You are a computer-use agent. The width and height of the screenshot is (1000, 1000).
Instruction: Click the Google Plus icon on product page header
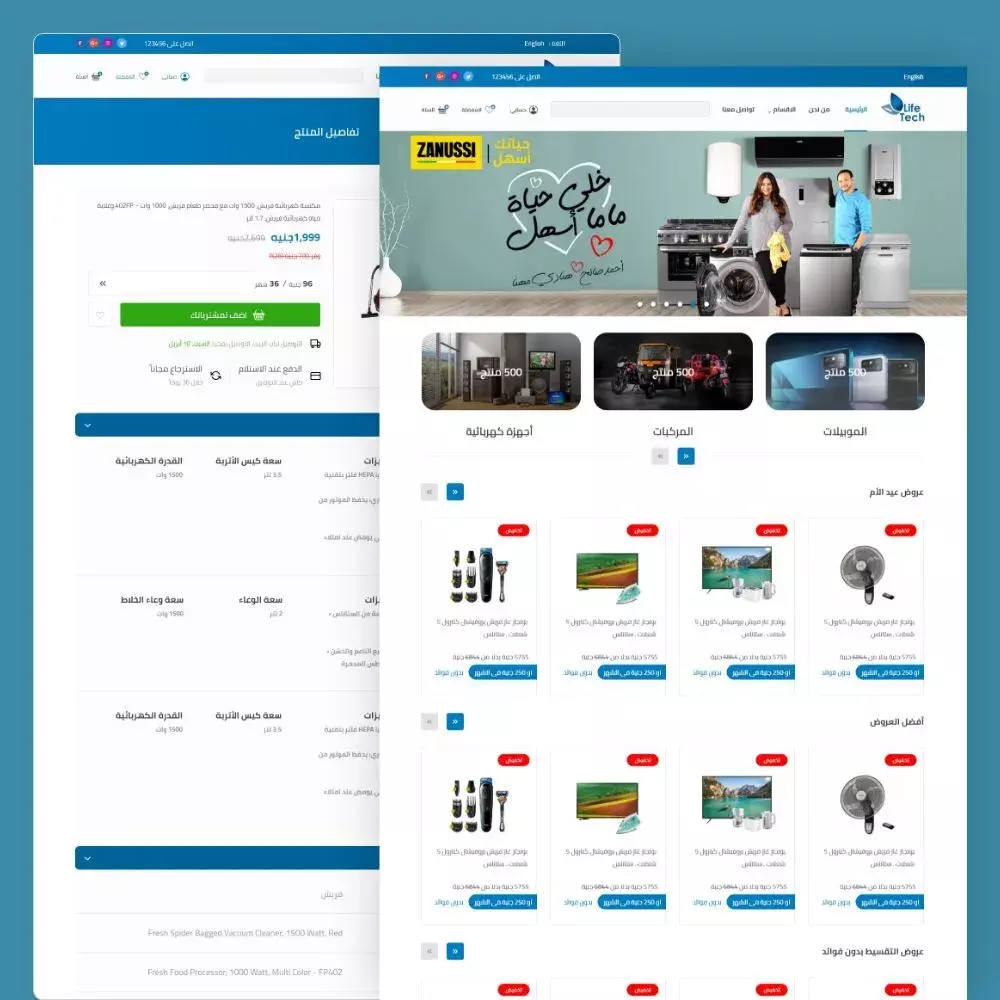tap(93, 44)
